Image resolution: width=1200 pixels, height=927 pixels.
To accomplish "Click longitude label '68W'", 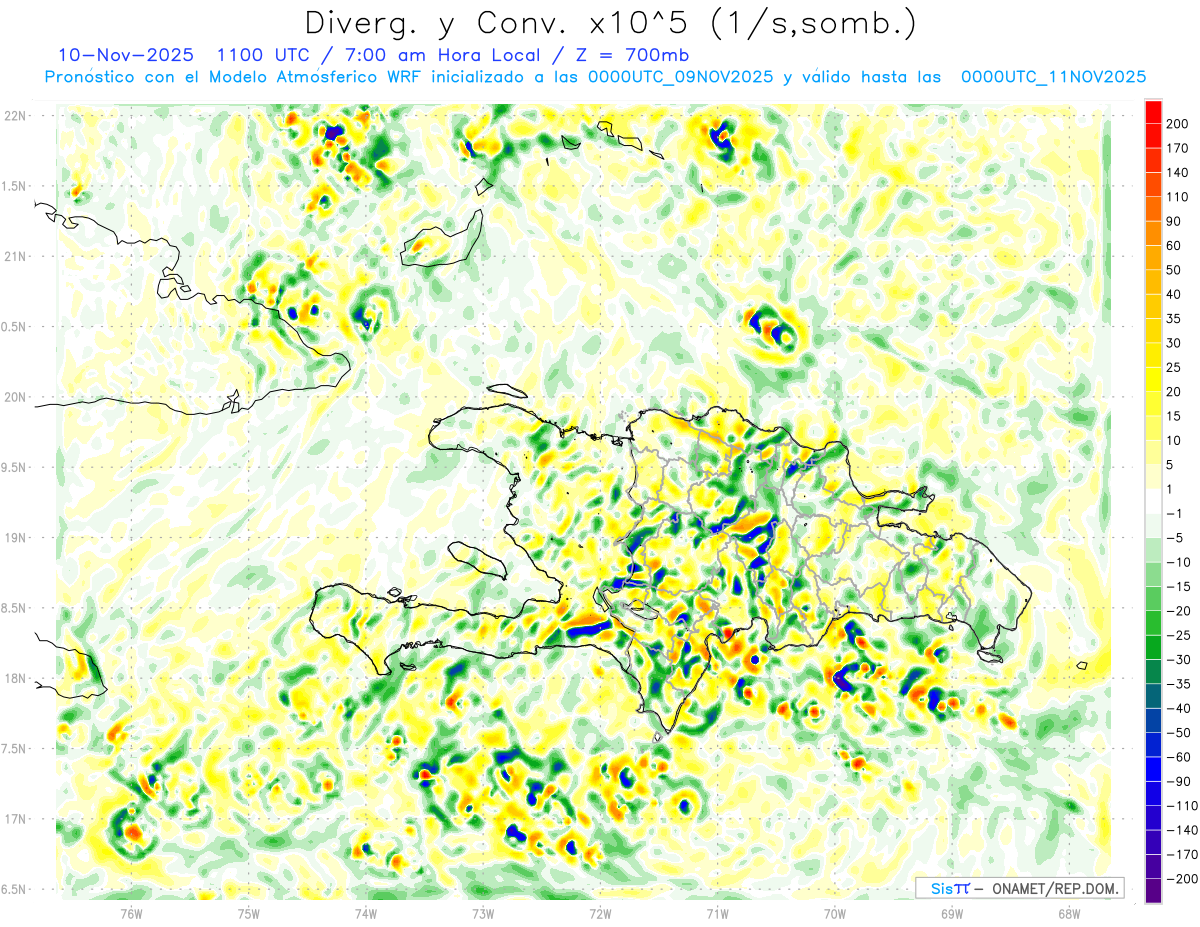I will pyautogui.click(x=1068, y=914).
